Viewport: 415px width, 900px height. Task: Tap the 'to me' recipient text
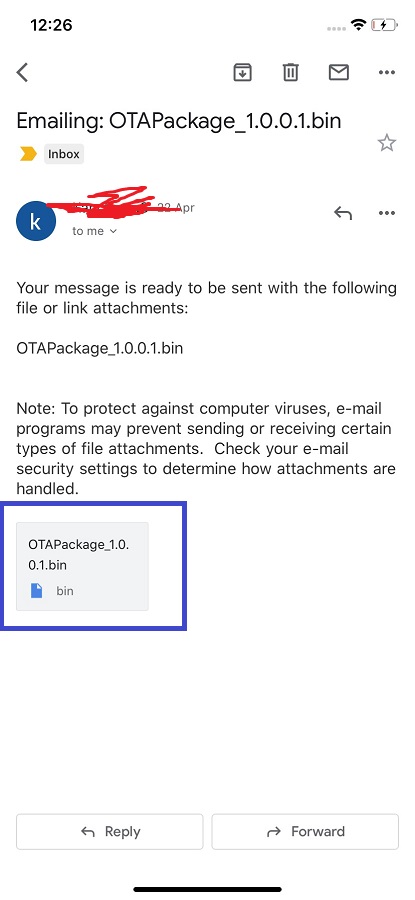point(88,231)
